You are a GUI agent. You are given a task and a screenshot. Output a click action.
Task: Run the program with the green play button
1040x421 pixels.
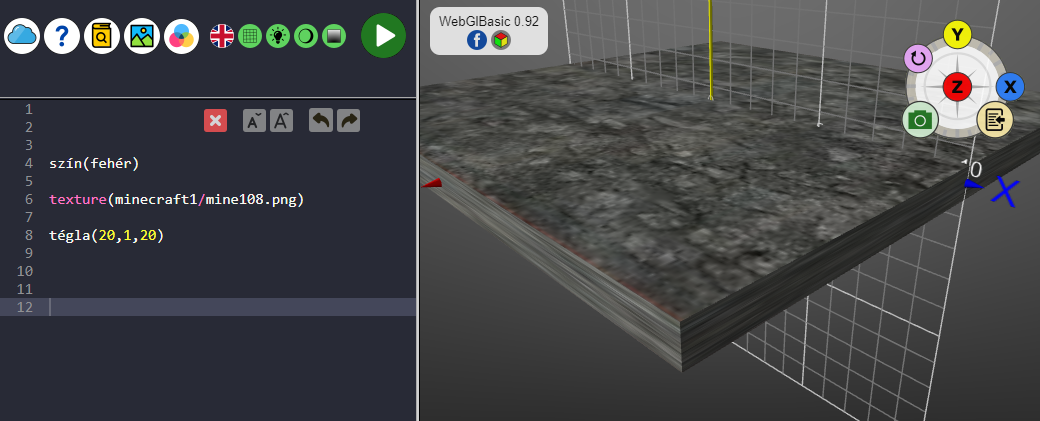[x=383, y=36]
